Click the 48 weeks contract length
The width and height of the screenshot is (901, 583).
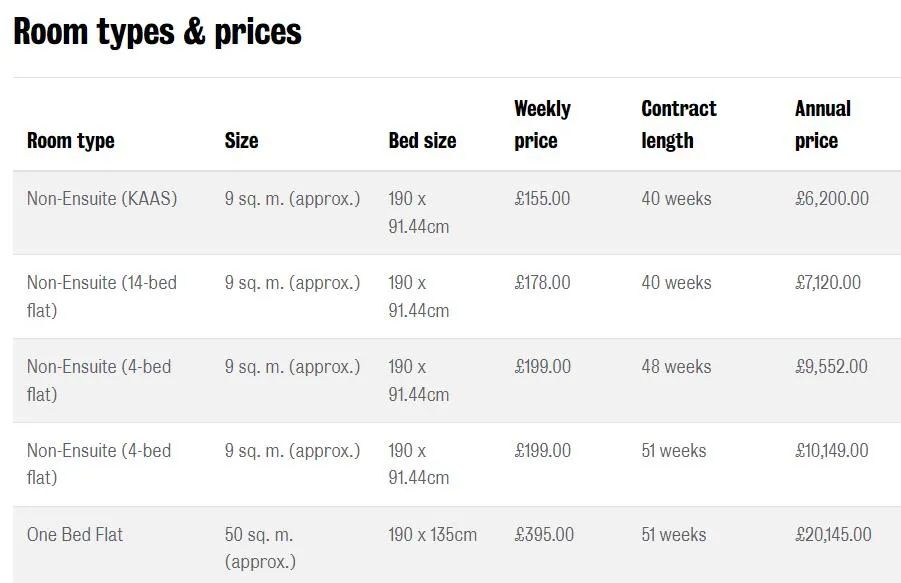(676, 366)
